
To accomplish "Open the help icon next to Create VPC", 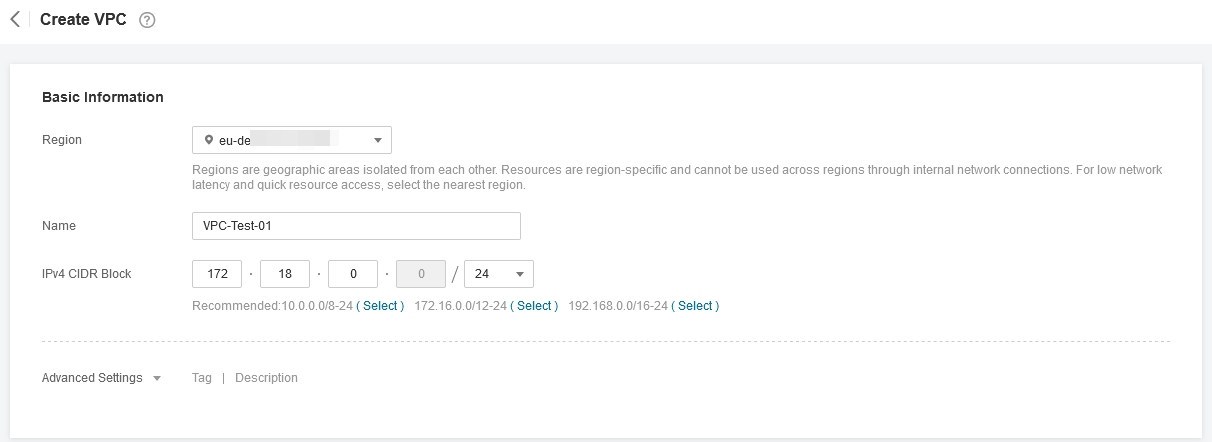I will 147,20.
